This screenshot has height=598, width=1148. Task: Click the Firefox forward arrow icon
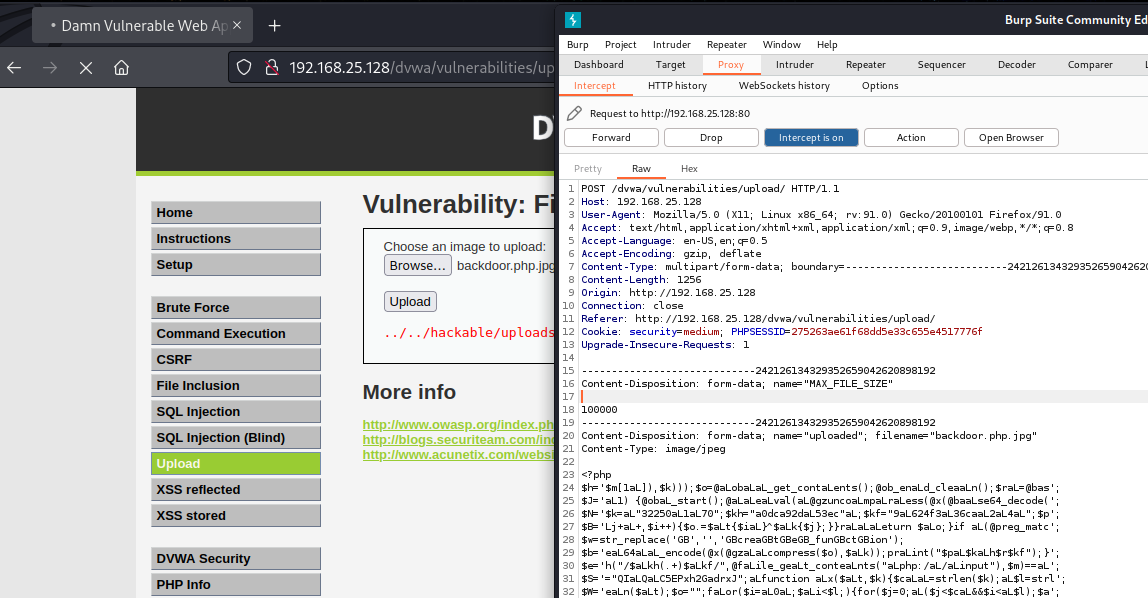pos(50,68)
